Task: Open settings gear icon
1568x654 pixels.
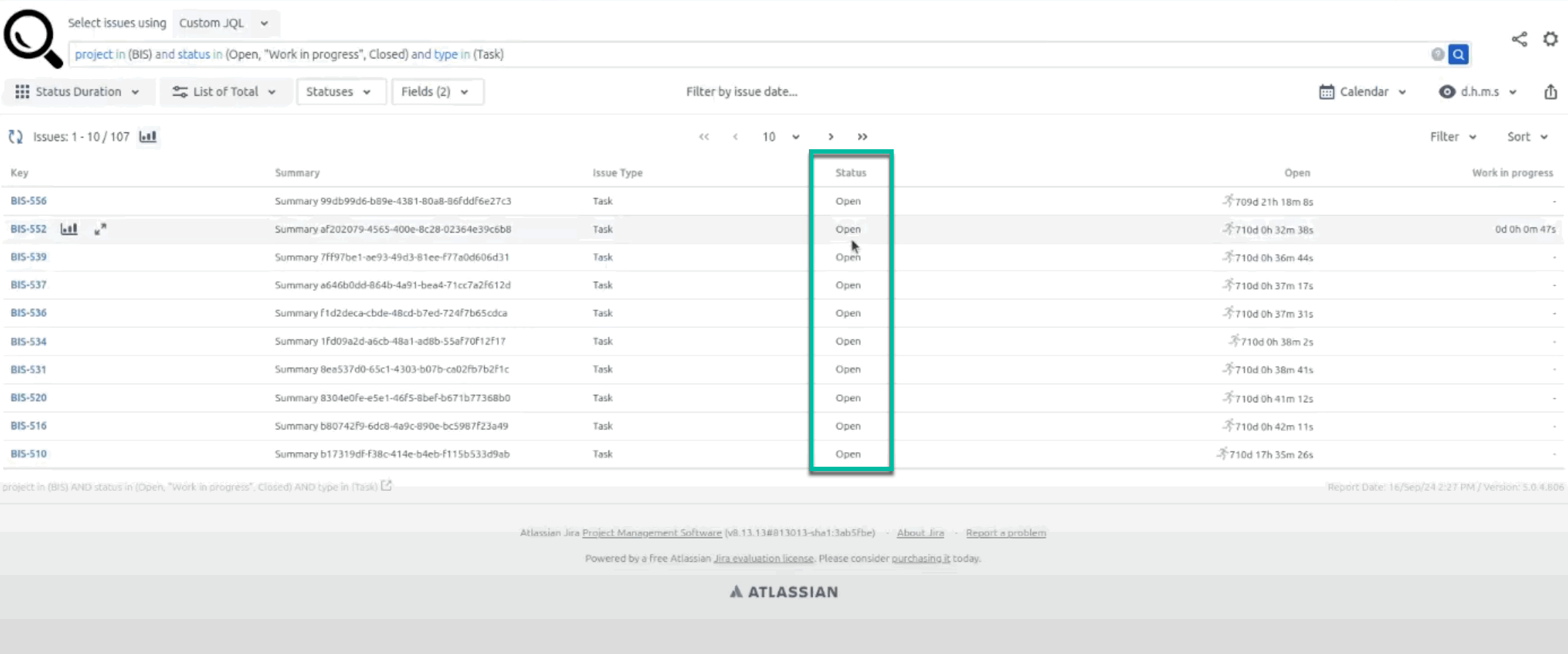Action: [1550, 39]
